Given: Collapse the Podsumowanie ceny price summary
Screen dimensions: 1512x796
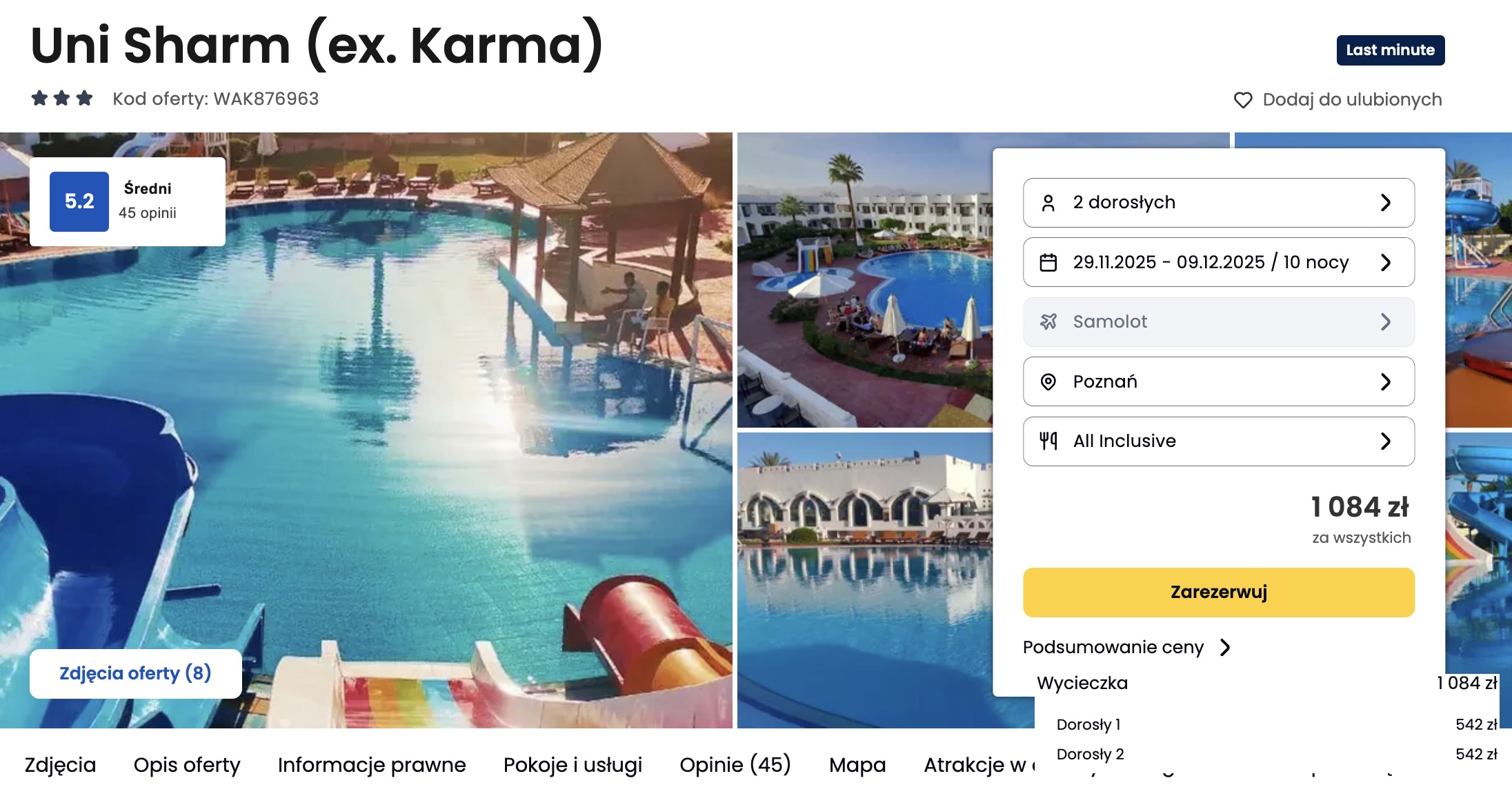Looking at the screenshot, I should 1126,647.
